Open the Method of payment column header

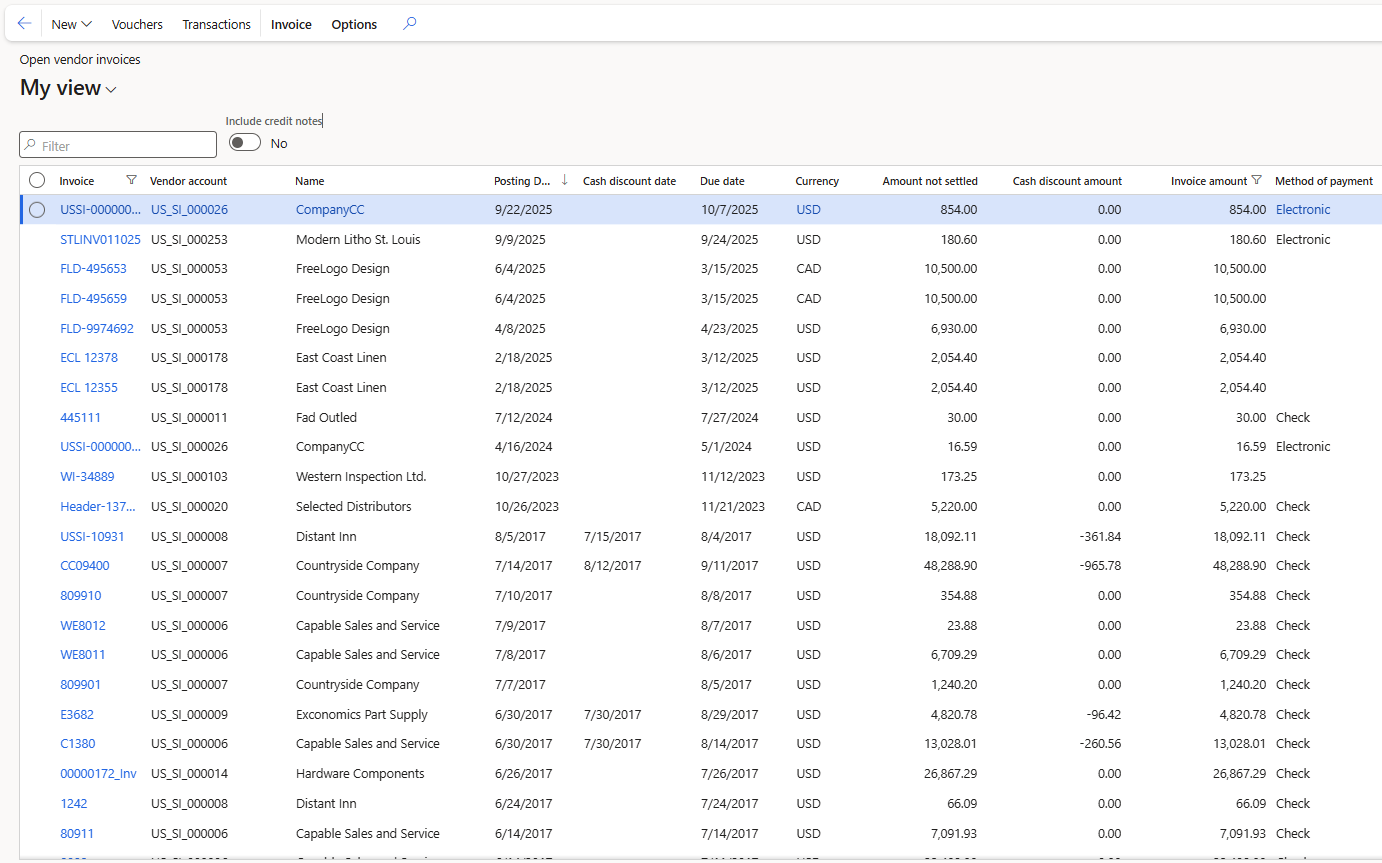click(1323, 181)
